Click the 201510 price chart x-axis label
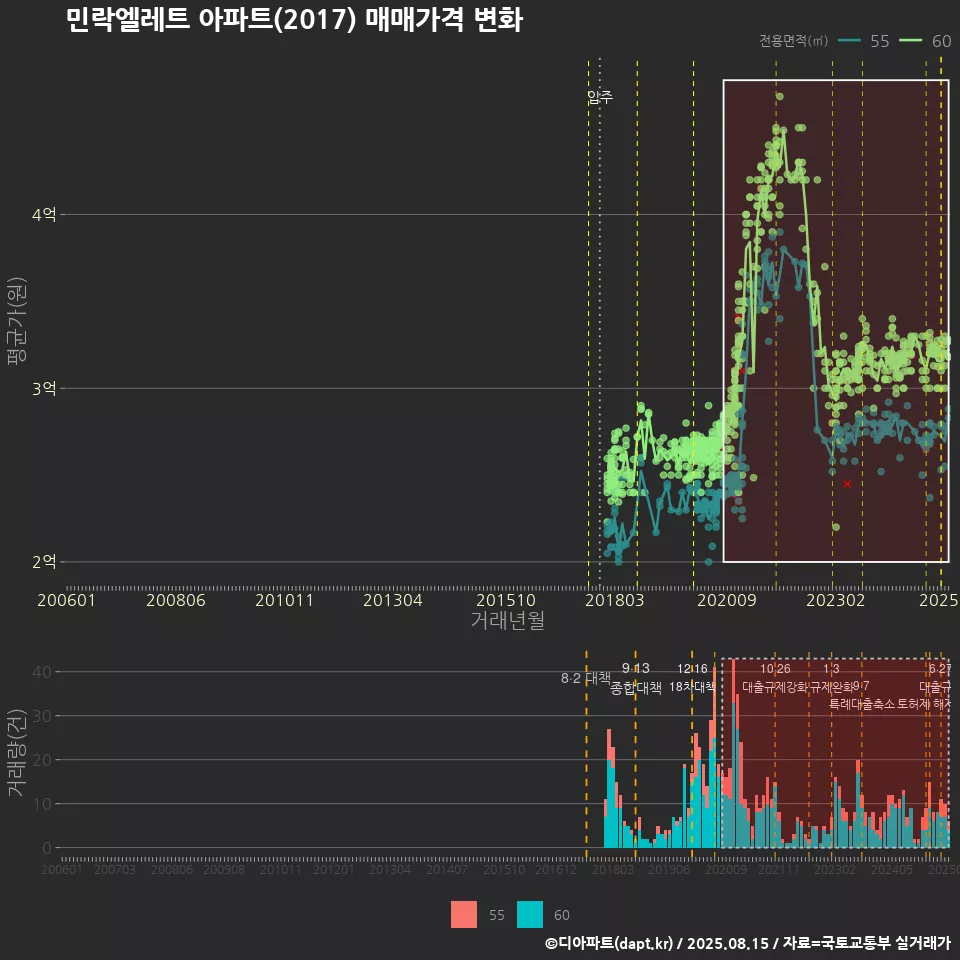 click(506, 600)
